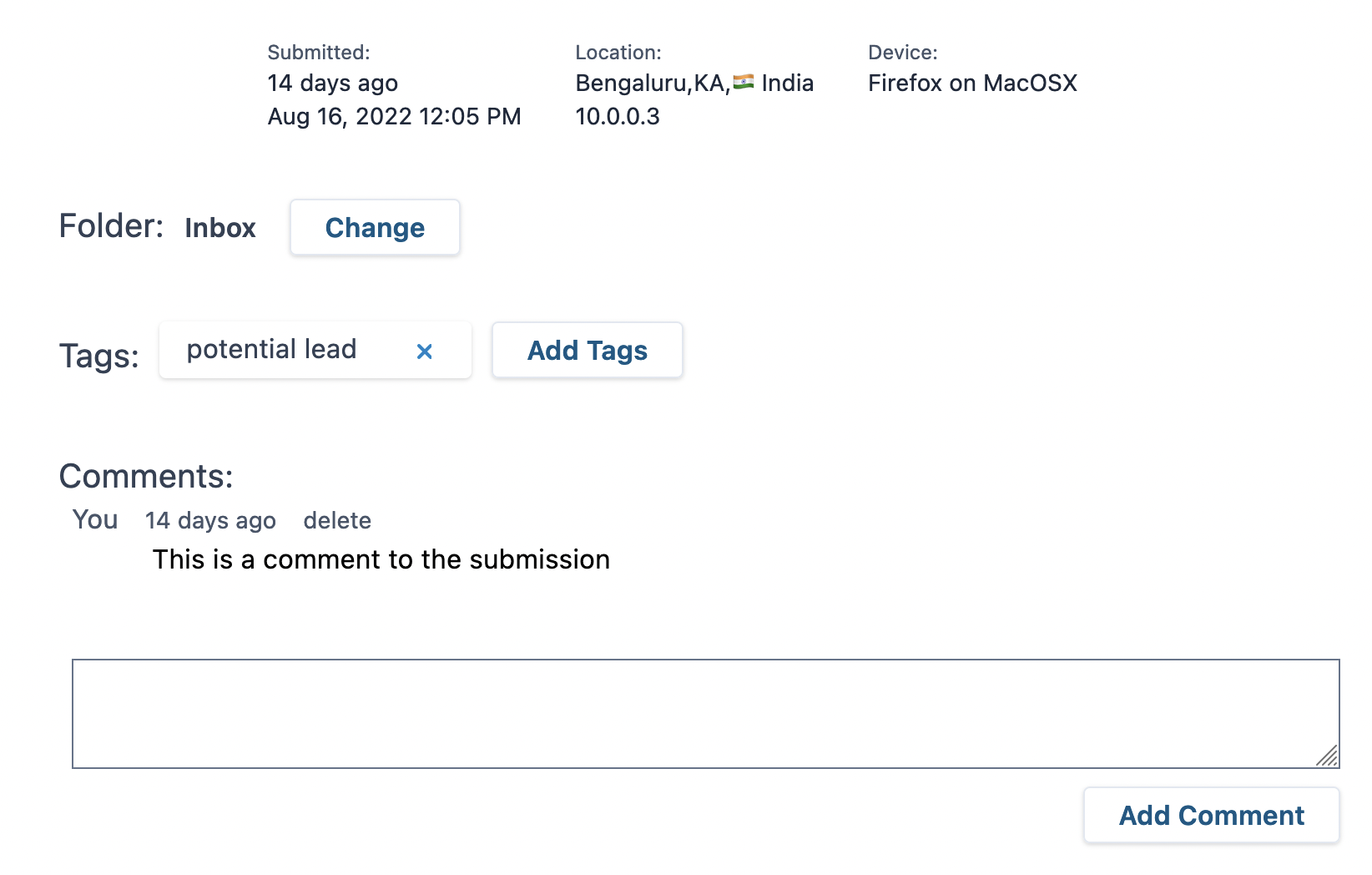
Task: Click Change to move submission from Inbox
Action: tap(374, 227)
